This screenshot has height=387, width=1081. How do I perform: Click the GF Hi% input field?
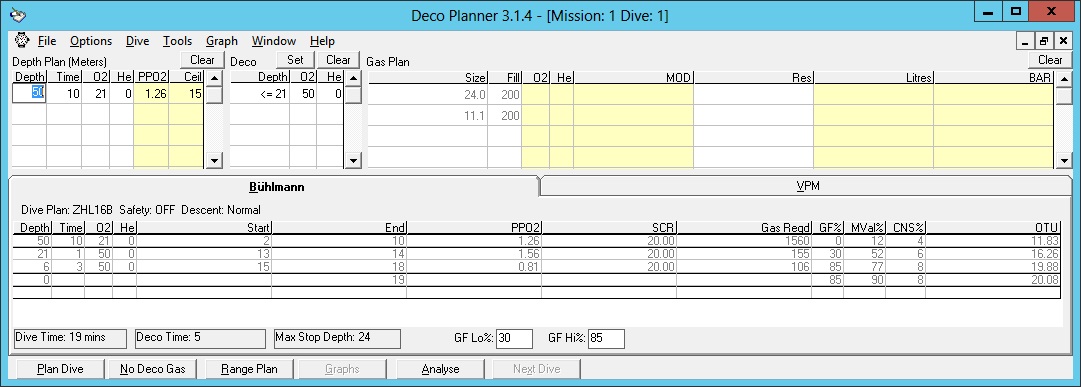tap(606, 339)
